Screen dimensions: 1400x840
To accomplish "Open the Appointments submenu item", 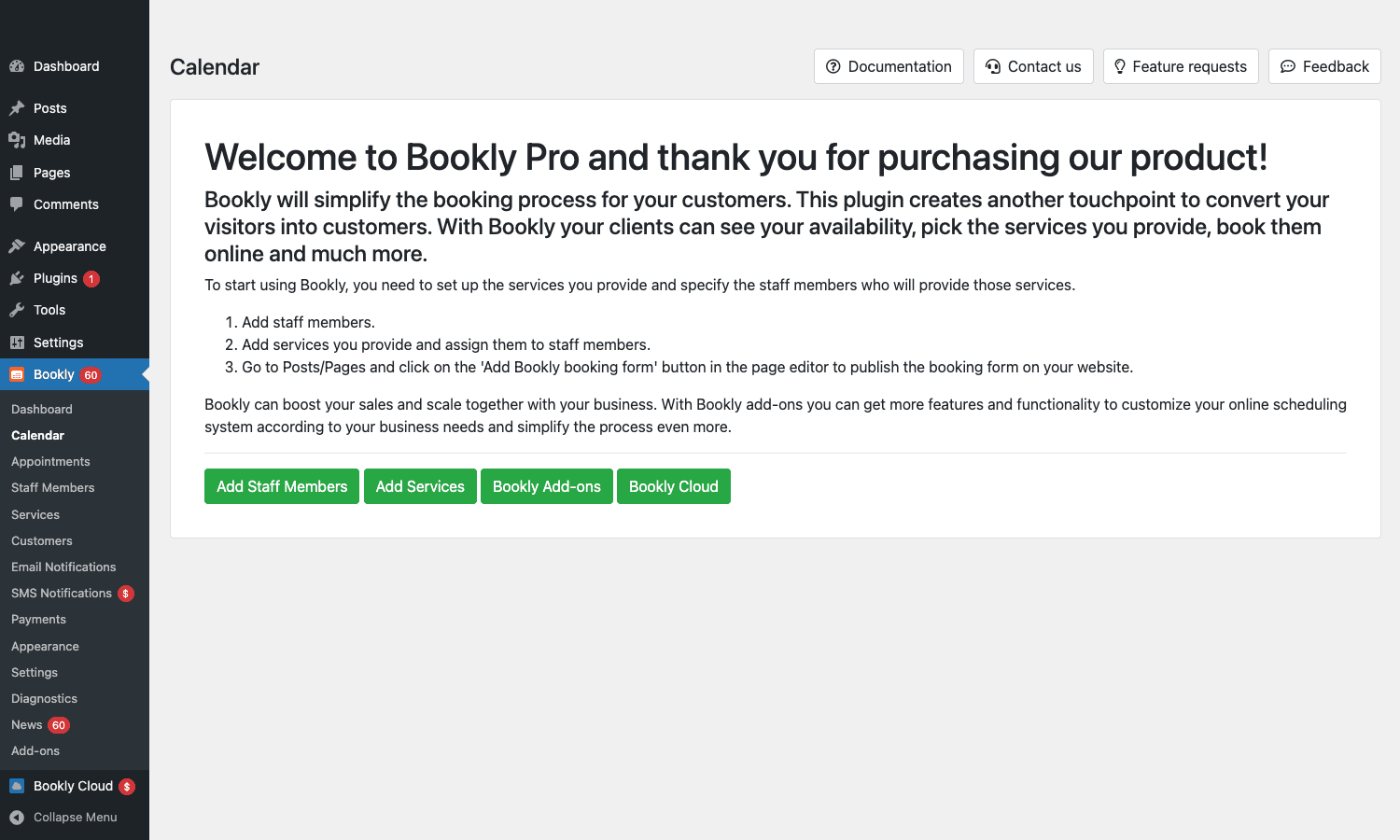I will click(75, 461).
